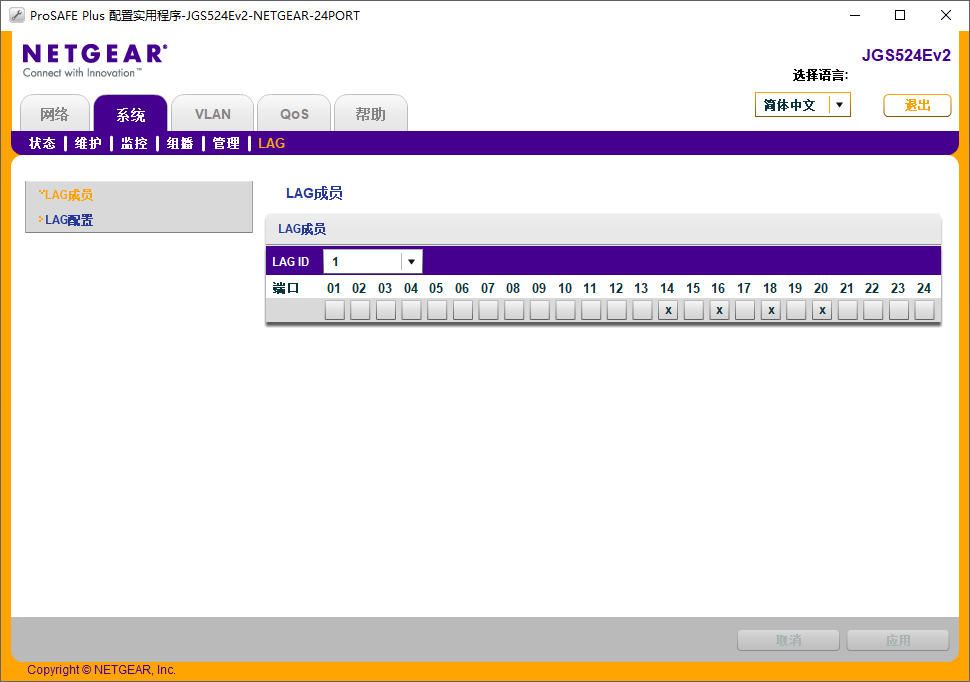Screen dimensions: 970x682
Task: Toggle LAG membership for port 22
Action: click(x=873, y=310)
